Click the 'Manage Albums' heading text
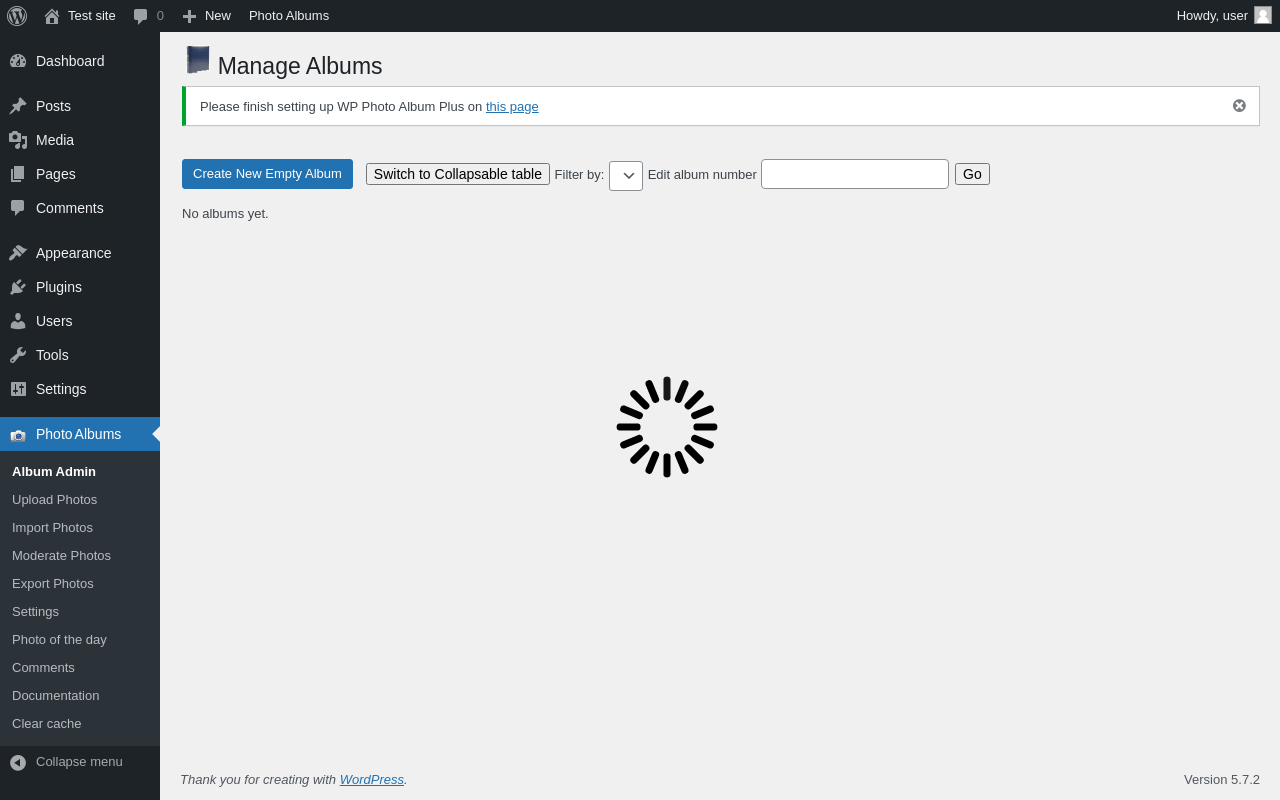Viewport: 1280px width, 800px height. click(300, 66)
